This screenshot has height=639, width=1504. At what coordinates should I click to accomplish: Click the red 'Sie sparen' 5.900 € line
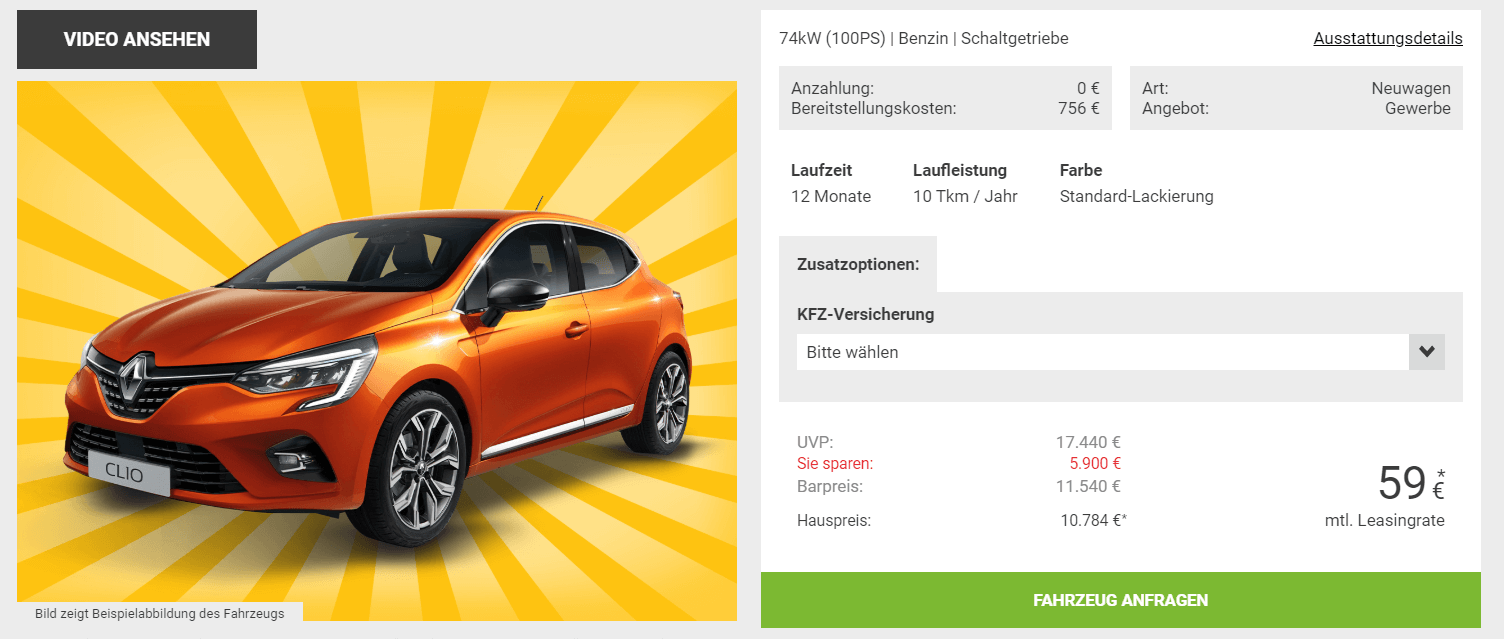click(959, 464)
